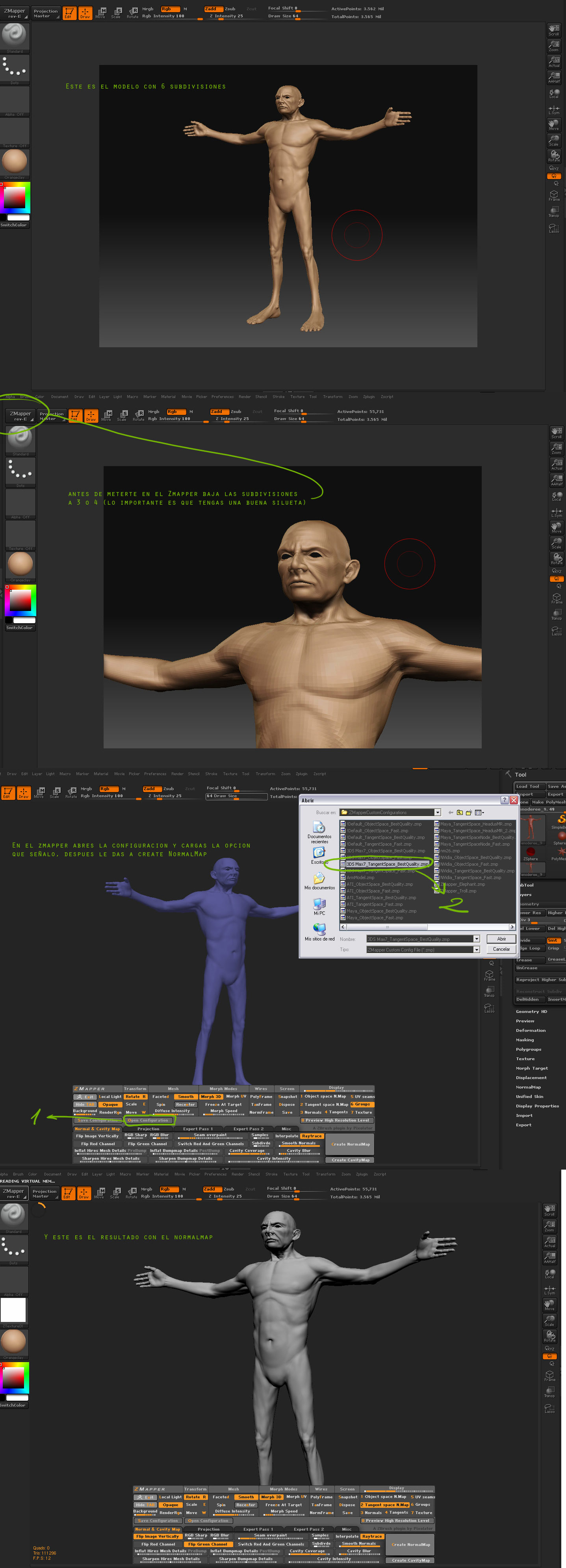Enable the Local icon in the topmost screenshot

pos(554,93)
